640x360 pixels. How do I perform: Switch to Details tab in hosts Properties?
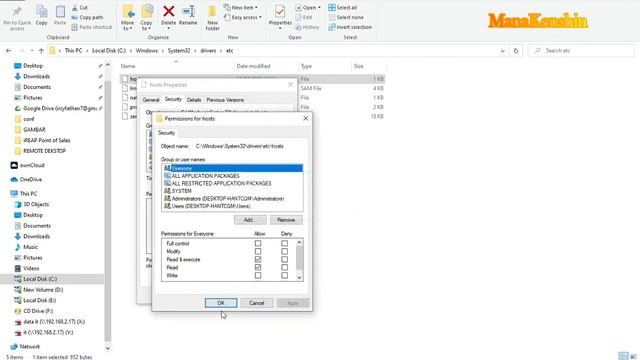(193, 100)
